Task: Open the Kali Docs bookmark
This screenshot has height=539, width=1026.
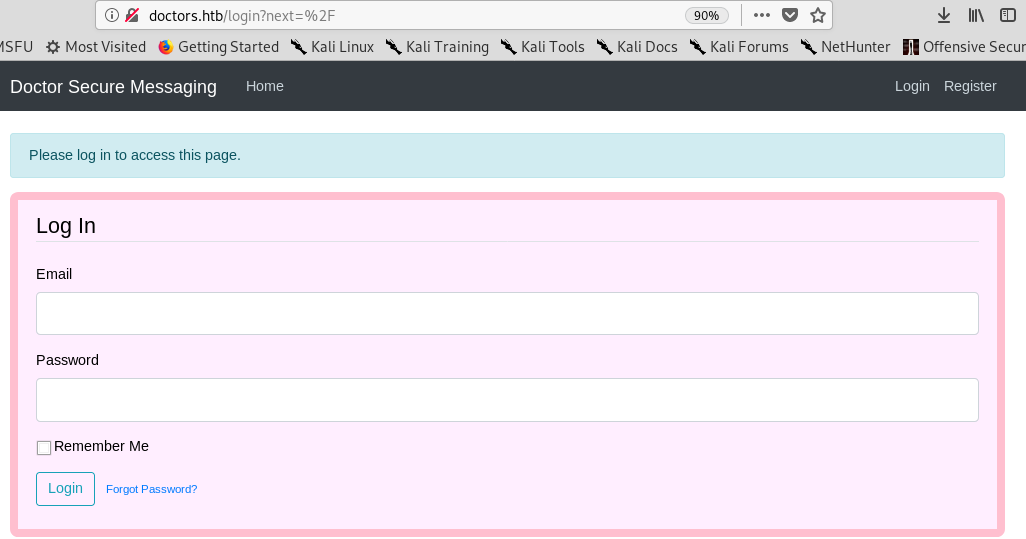Action: click(x=637, y=46)
